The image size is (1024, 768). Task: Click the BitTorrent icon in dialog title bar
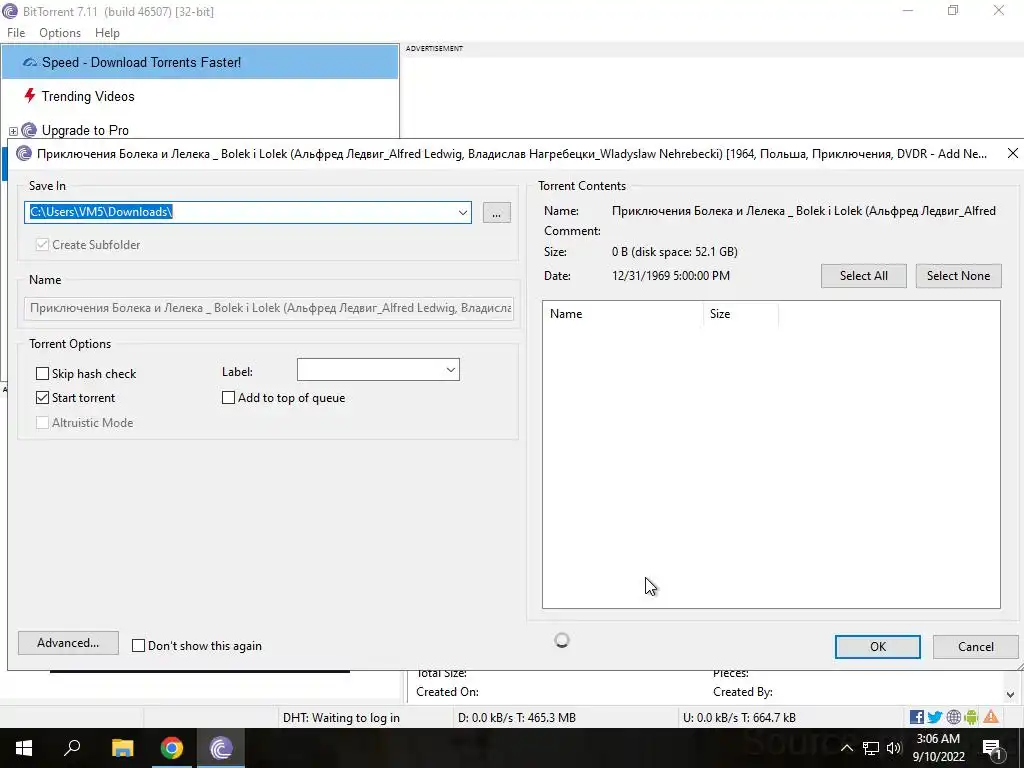tap(24, 153)
